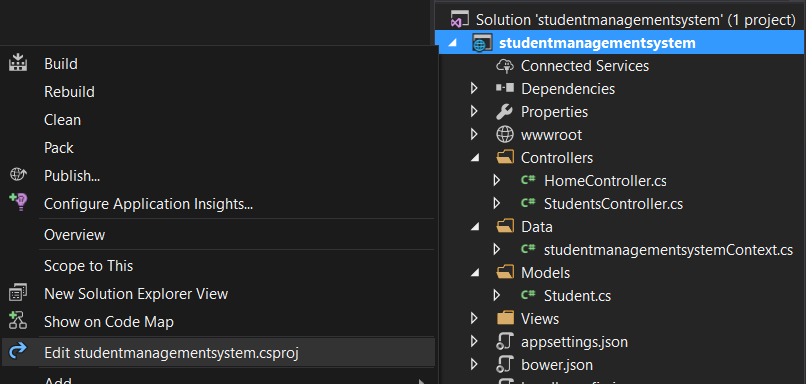The width and height of the screenshot is (806, 384).
Task: Click the Build icon in context menu
Action: pyautogui.click(x=18, y=63)
